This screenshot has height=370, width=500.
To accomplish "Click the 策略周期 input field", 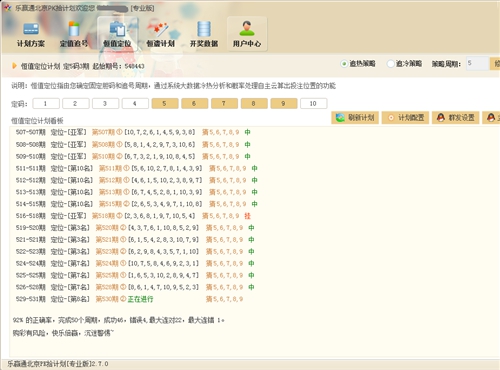I will (477, 63).
